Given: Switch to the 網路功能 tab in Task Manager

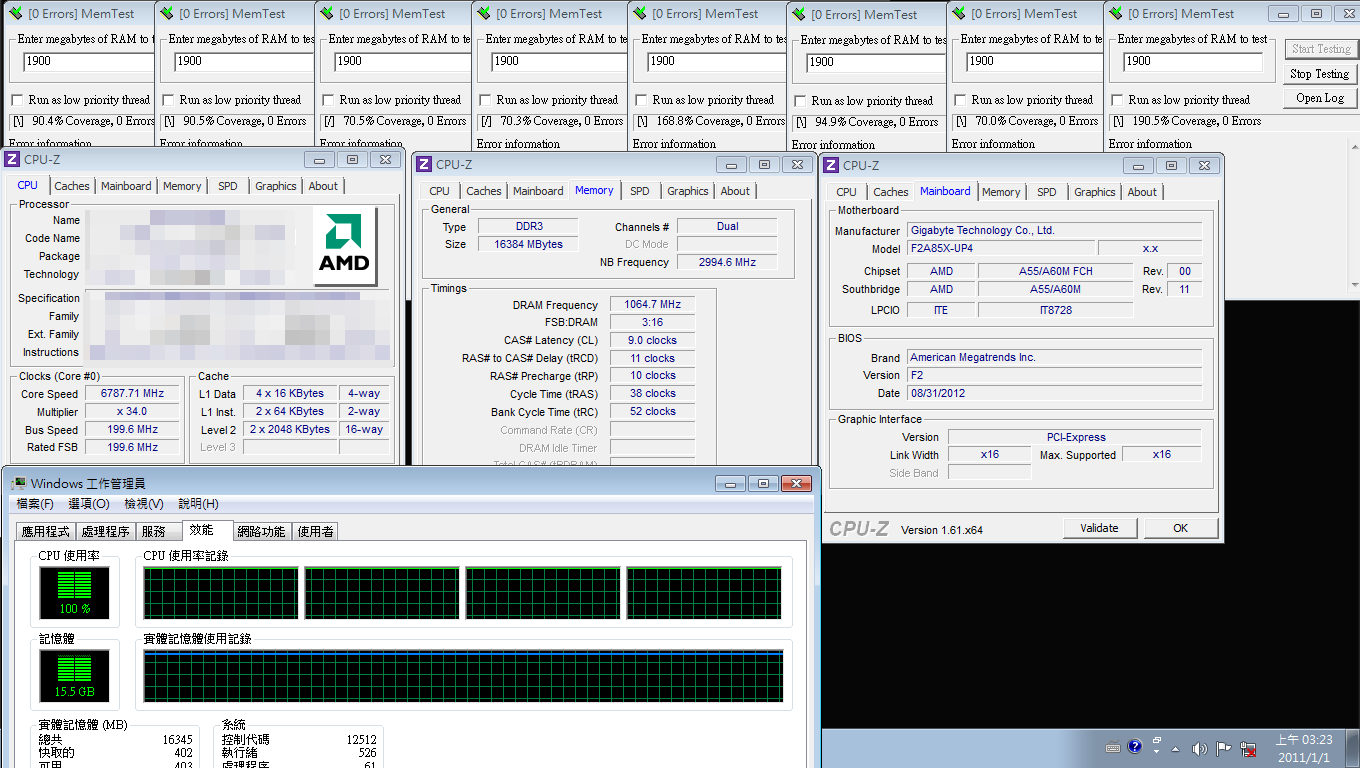Looking at the screenshot, I should point(261,532).
